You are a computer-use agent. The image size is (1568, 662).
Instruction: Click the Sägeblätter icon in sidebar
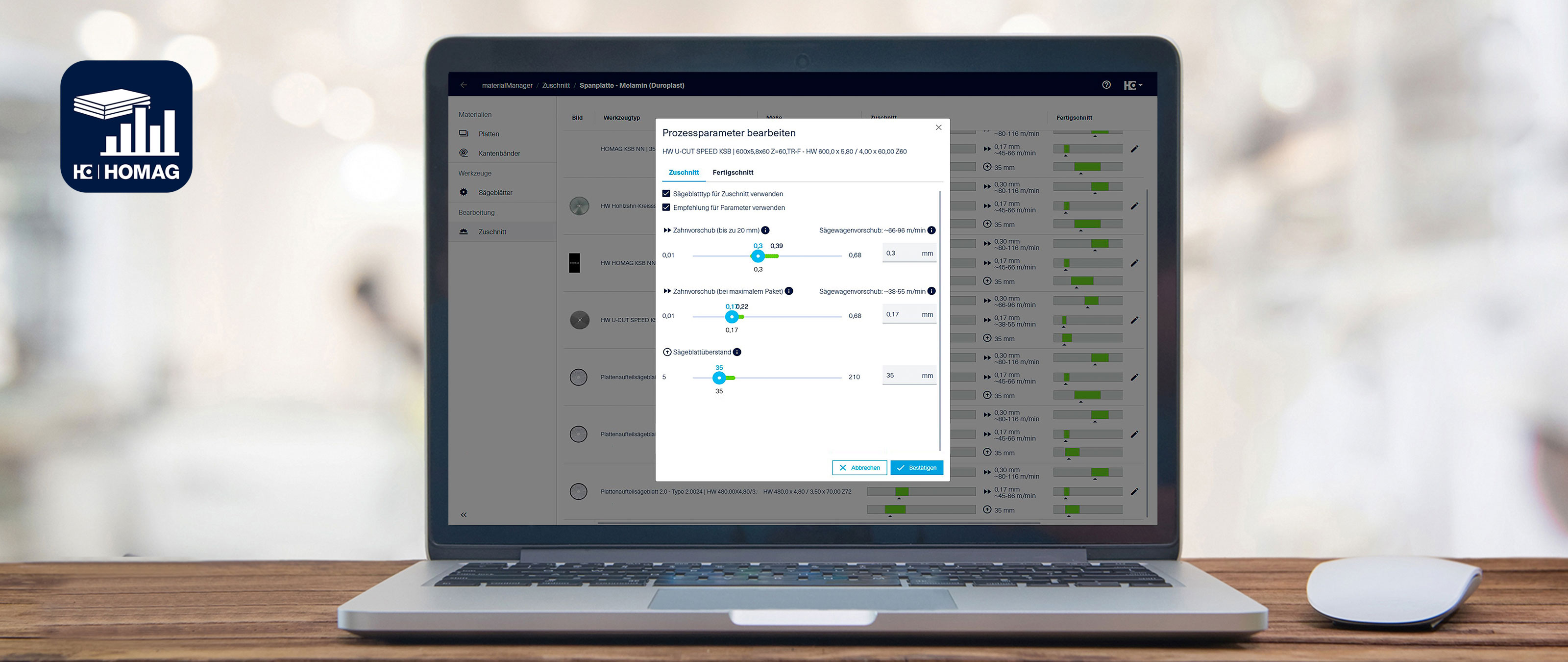click(469, 192)
